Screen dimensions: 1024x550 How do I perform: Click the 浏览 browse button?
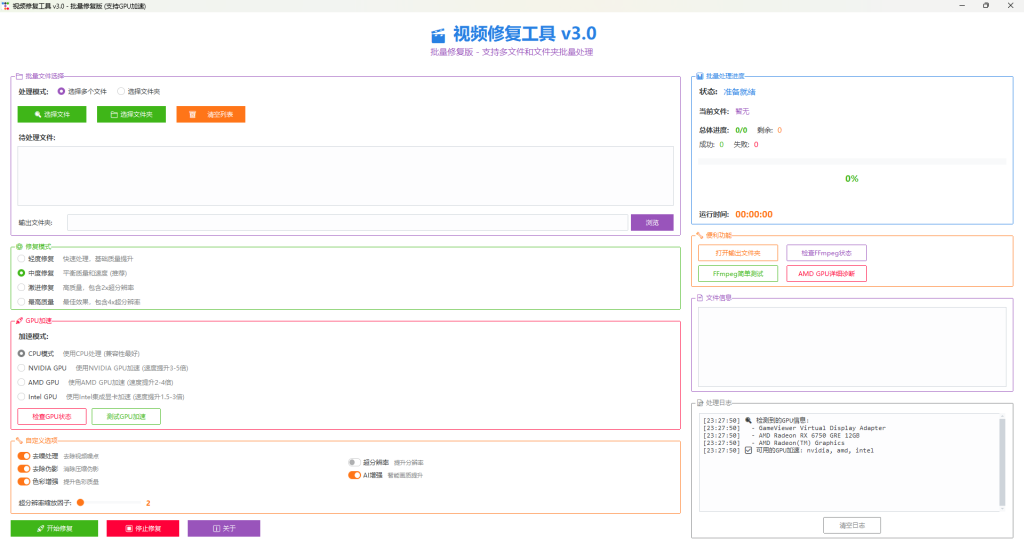pos(652,223)
